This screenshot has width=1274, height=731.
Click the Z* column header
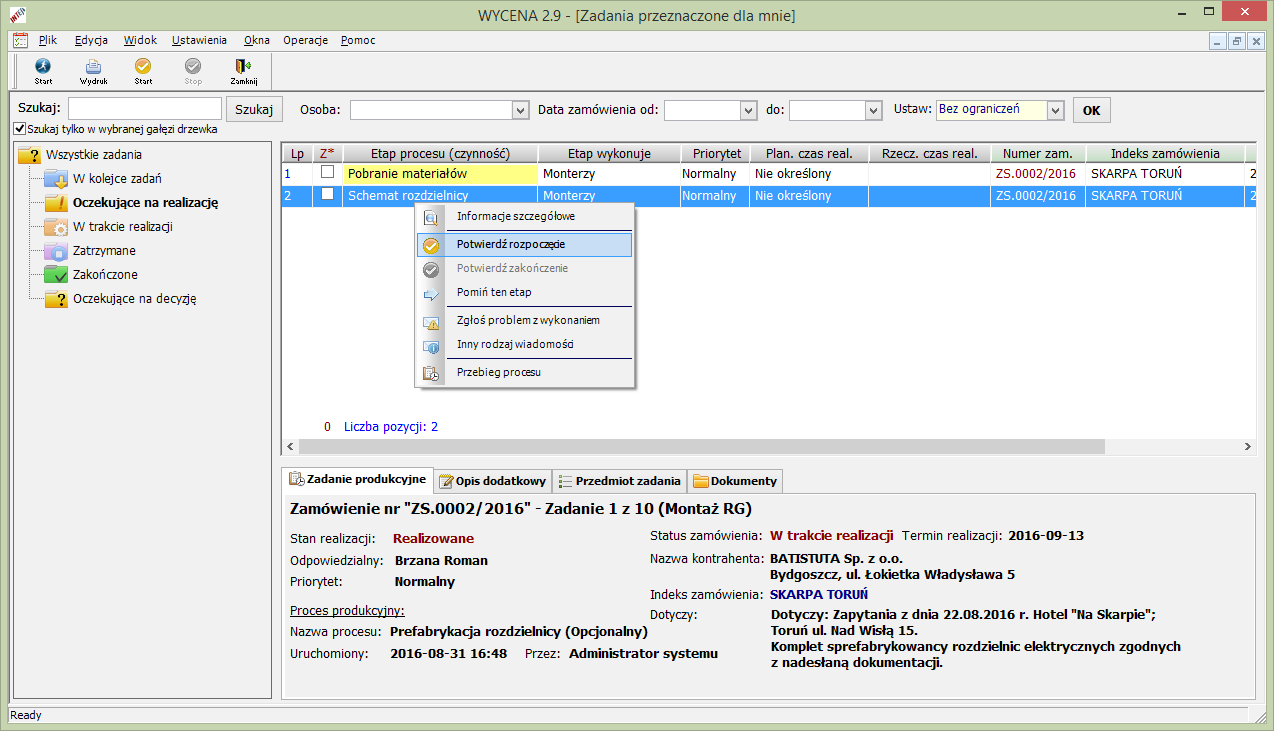[x=327, y=153]
